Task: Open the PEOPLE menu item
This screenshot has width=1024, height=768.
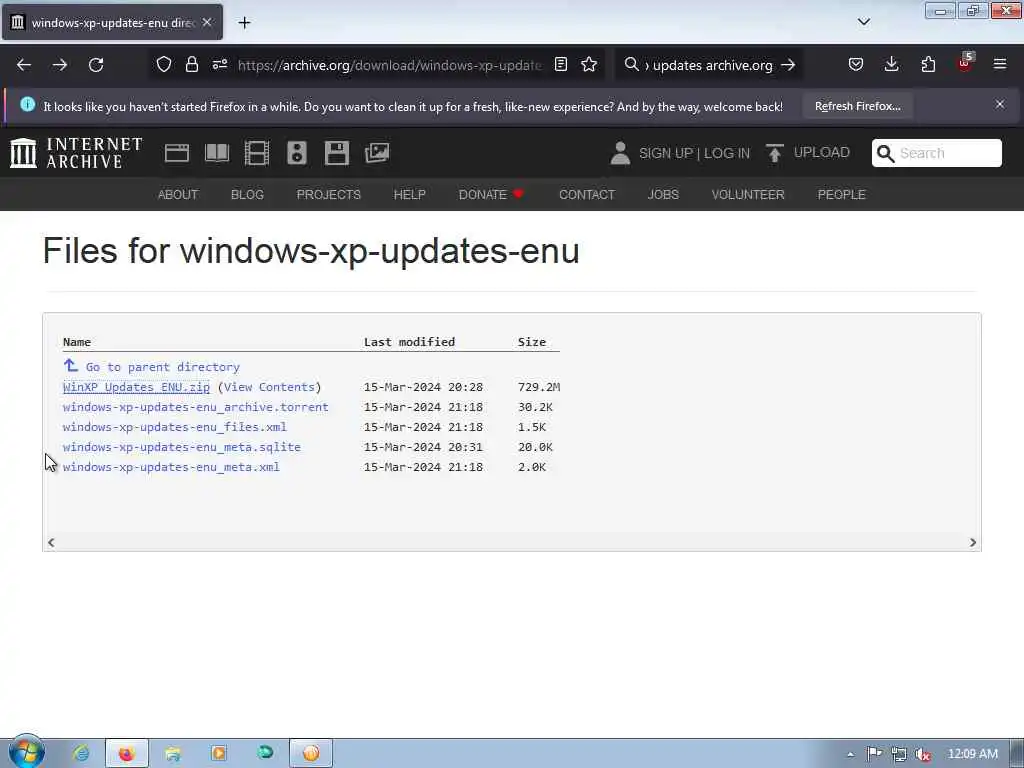Action: tap(841, 195)
